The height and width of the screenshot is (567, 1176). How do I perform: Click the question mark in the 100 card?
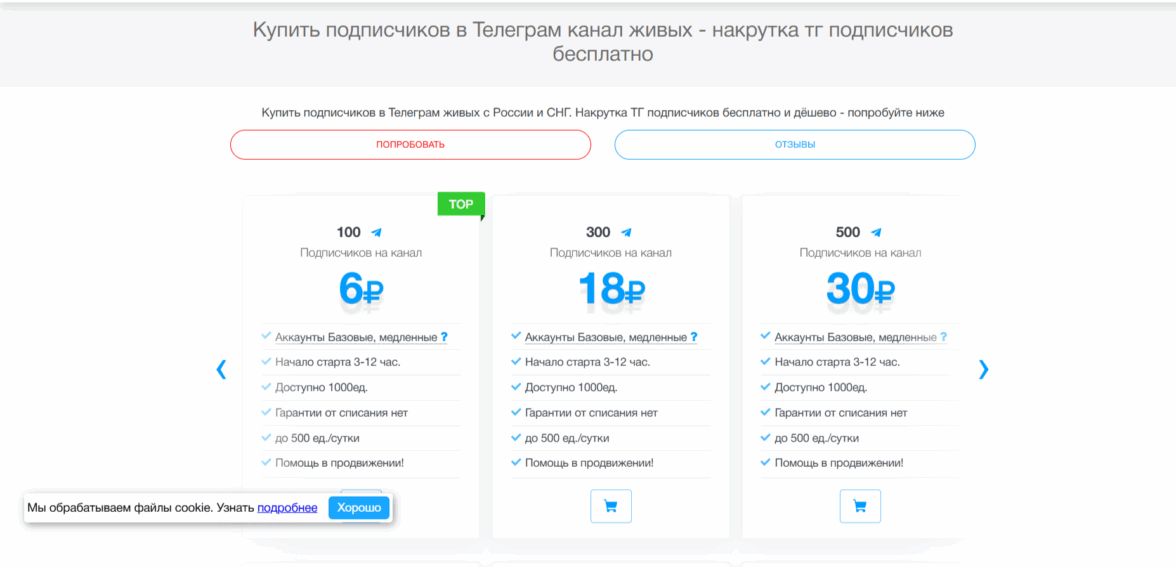(444, 338)
